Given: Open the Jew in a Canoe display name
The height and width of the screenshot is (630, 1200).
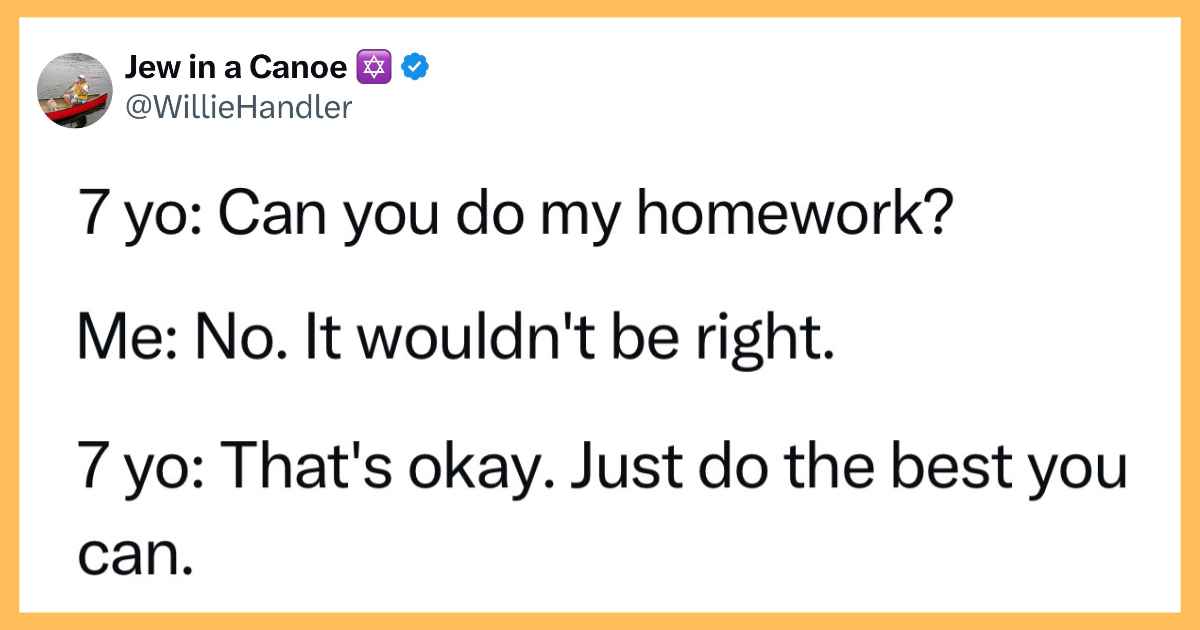Looking at the screenshot, I should (239, 68).
